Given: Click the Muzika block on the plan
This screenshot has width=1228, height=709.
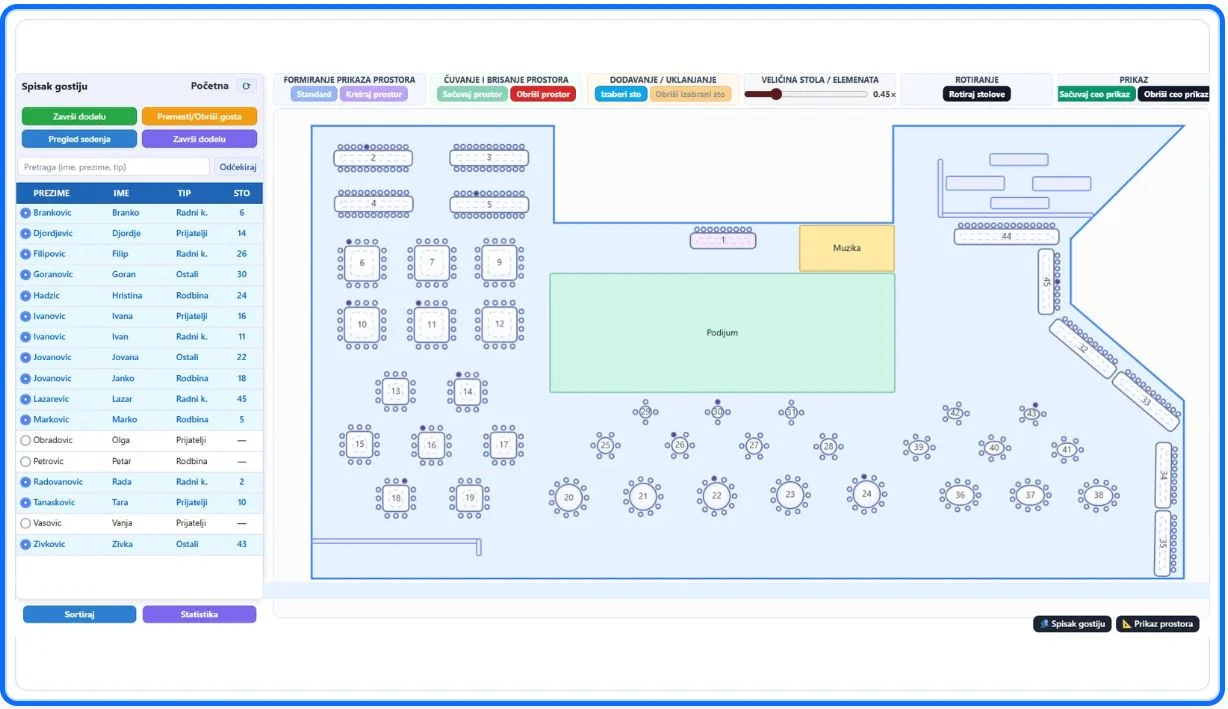Looking at the screenshot, I should pyautogui.click(x=846, y=248).
